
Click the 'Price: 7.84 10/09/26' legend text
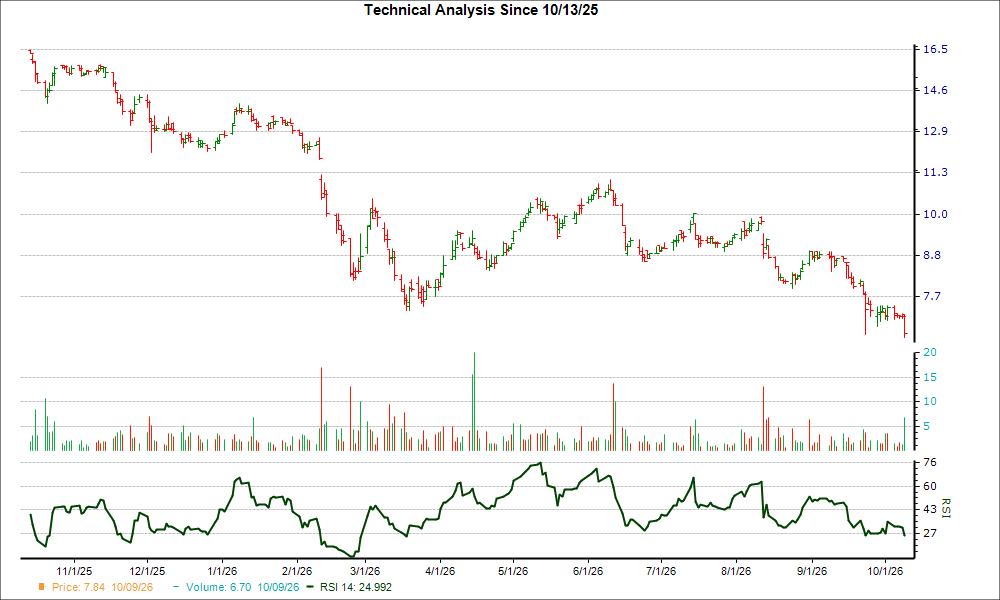click(x=103, y=587)
